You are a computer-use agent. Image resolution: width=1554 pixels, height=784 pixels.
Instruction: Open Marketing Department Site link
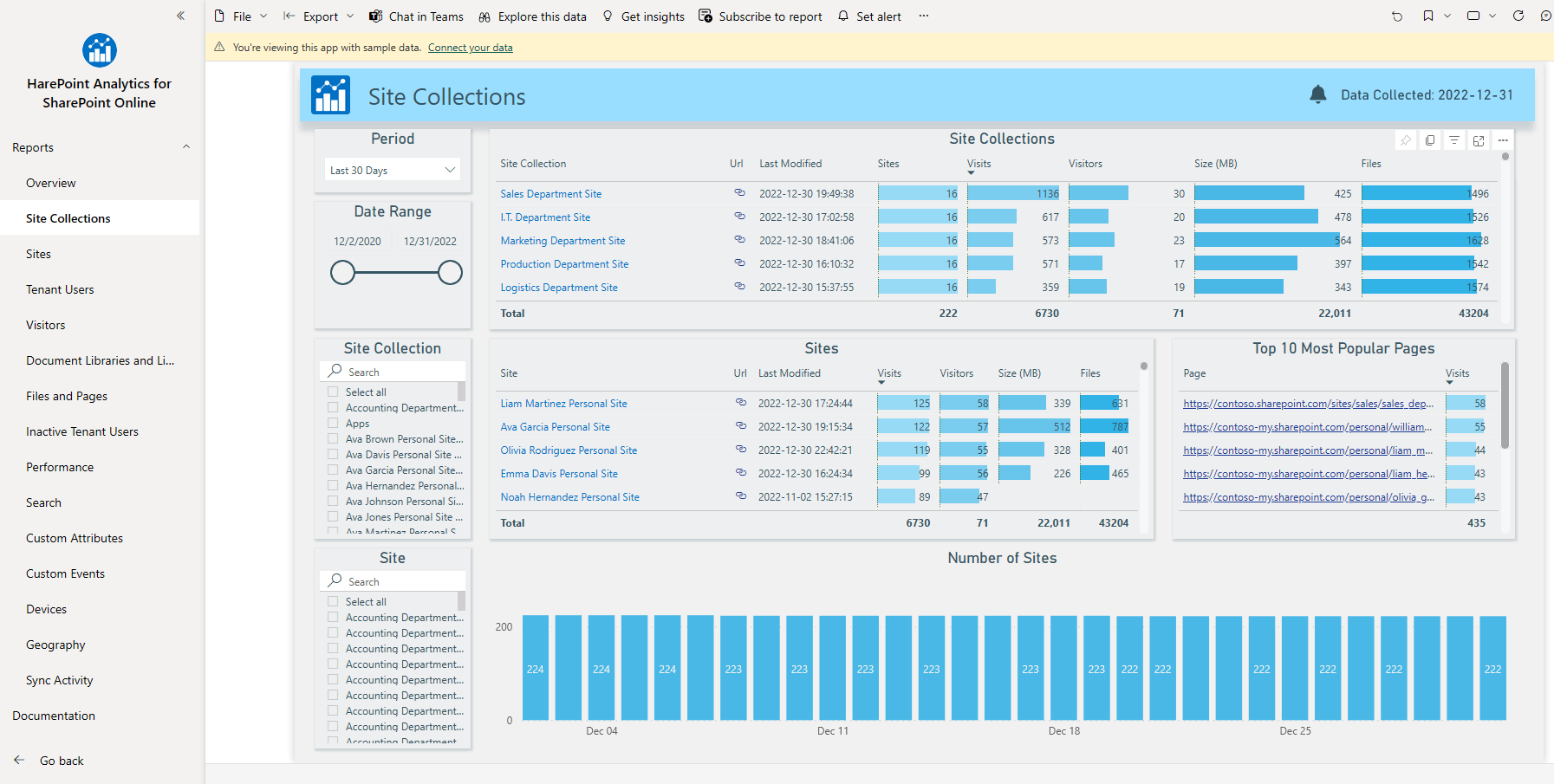pos(562,241)
